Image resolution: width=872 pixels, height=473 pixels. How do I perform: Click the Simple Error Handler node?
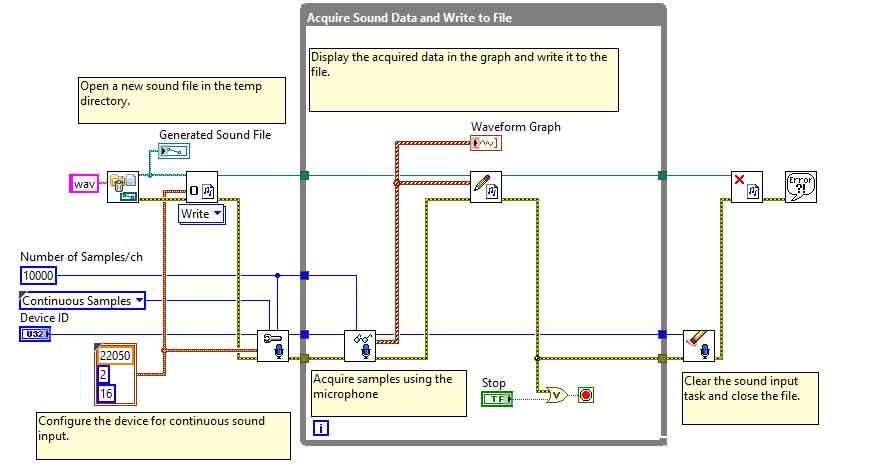pyautogui.click(x=801, y=187)
